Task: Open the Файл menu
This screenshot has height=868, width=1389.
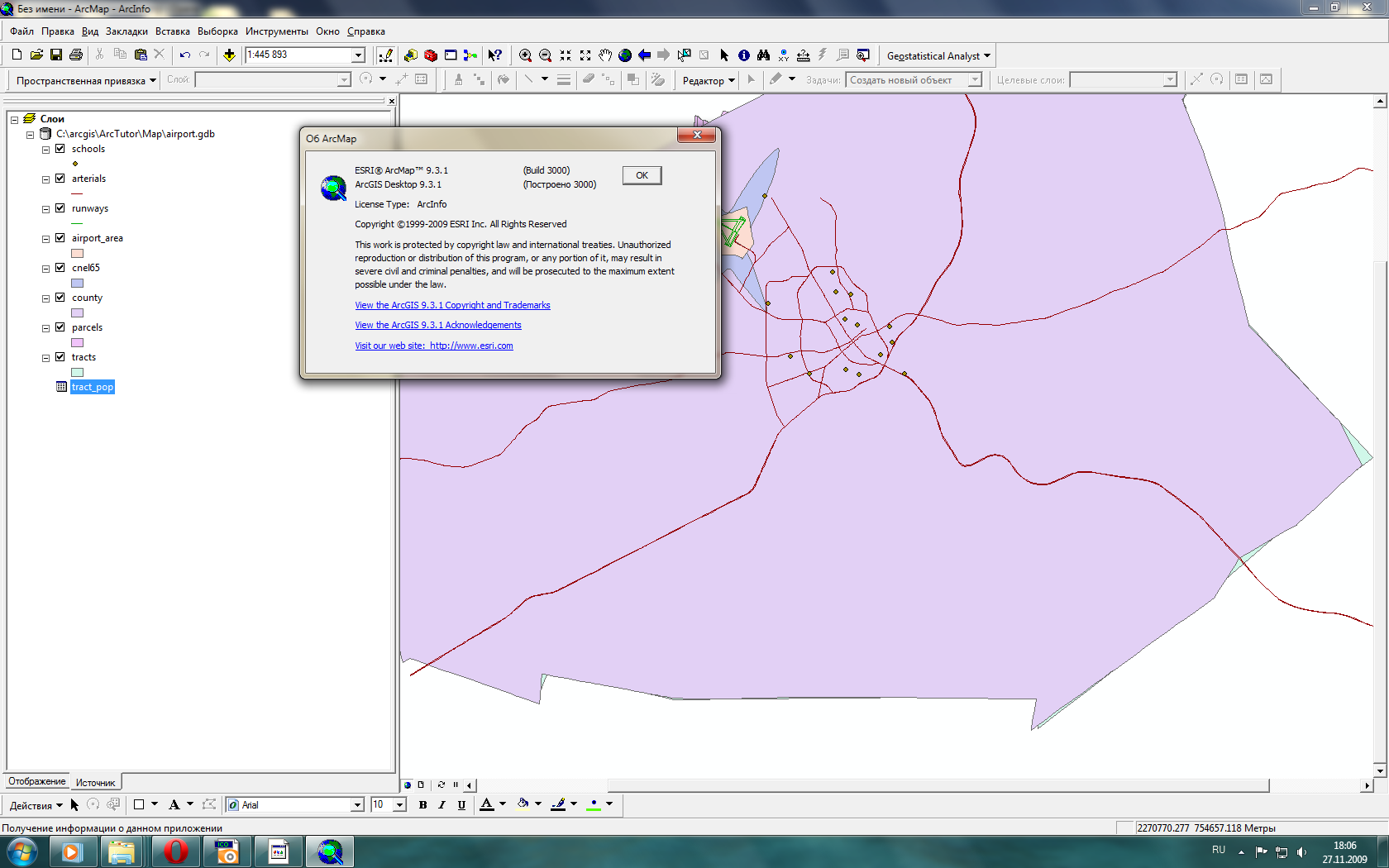Action: (21, 31)
